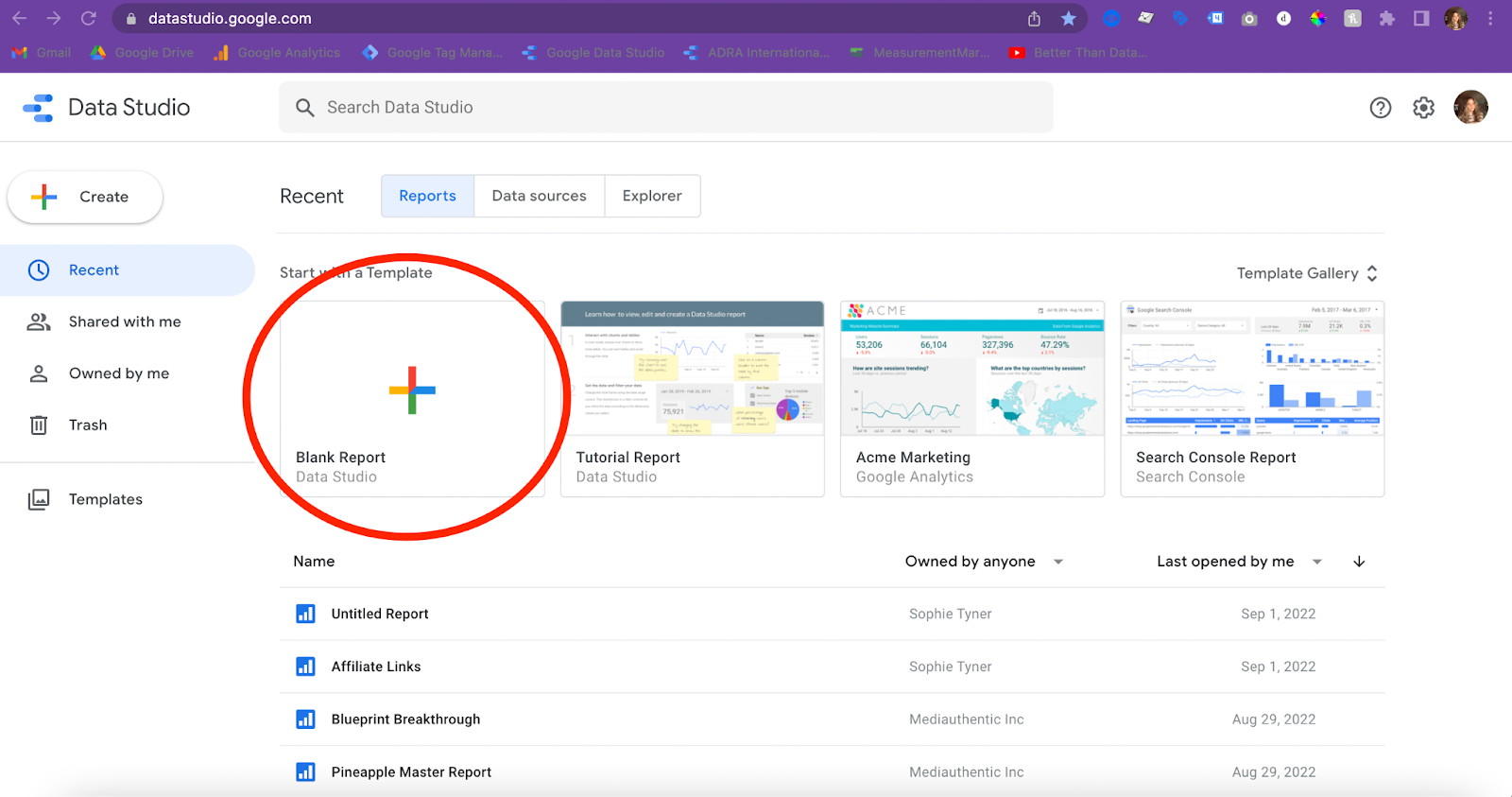Toggle the browser side panel icon
This screenshot has width=1512, height=797.
click(x=1421, y=19)
